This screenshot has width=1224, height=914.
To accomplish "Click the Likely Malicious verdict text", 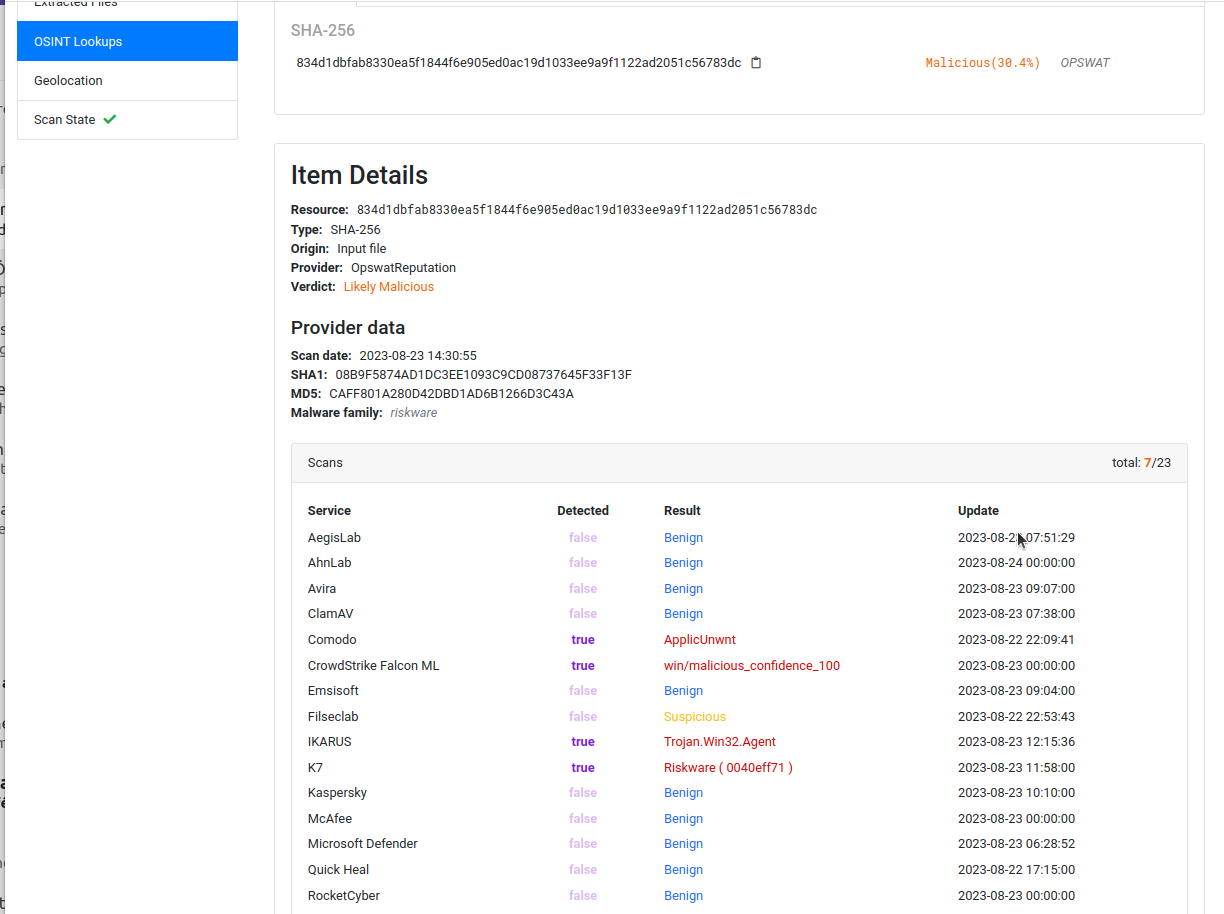I will pyautogui.click(x=389, y=287).
